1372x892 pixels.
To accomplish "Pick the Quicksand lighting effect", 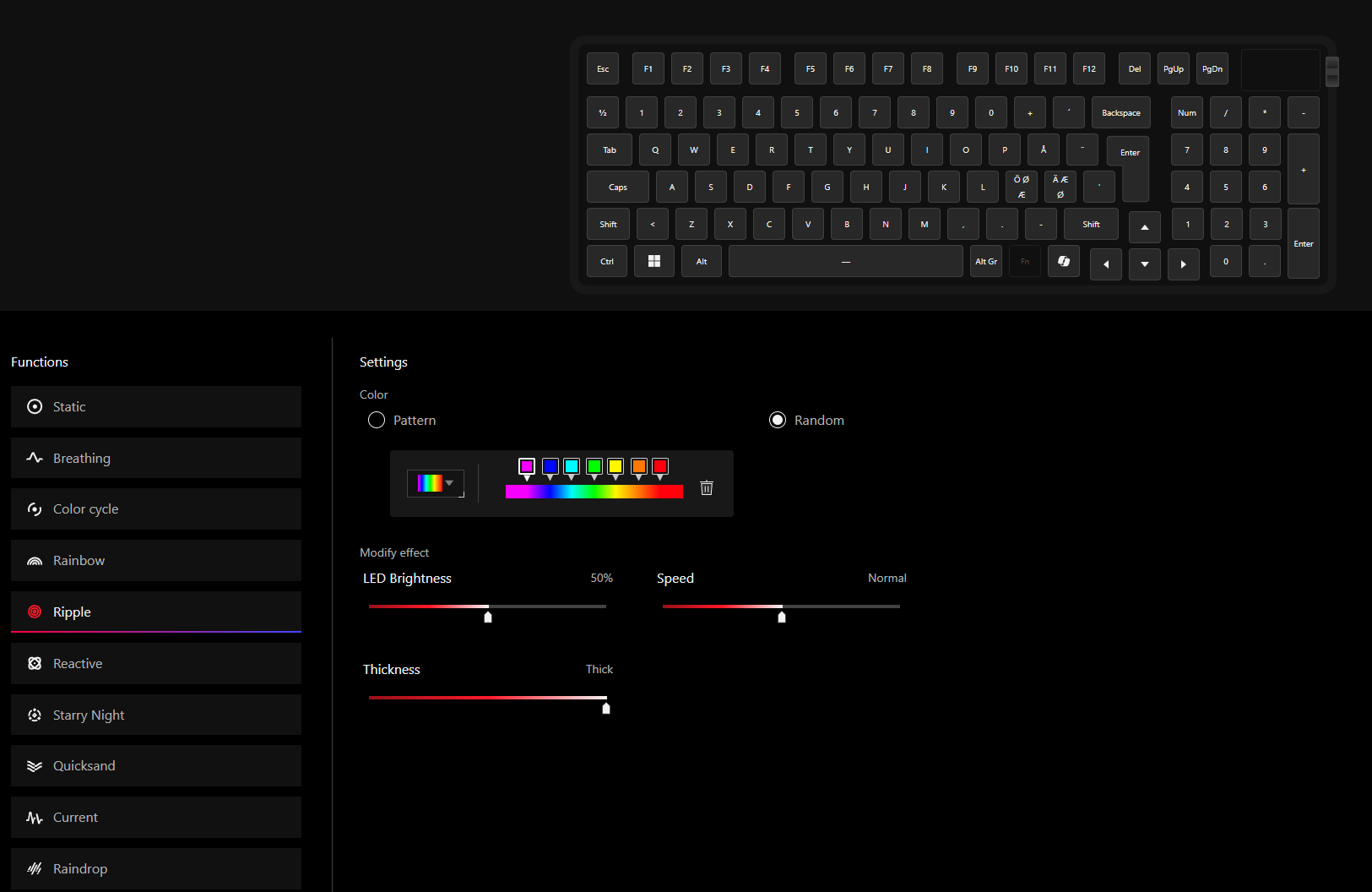I will (156, 766).
